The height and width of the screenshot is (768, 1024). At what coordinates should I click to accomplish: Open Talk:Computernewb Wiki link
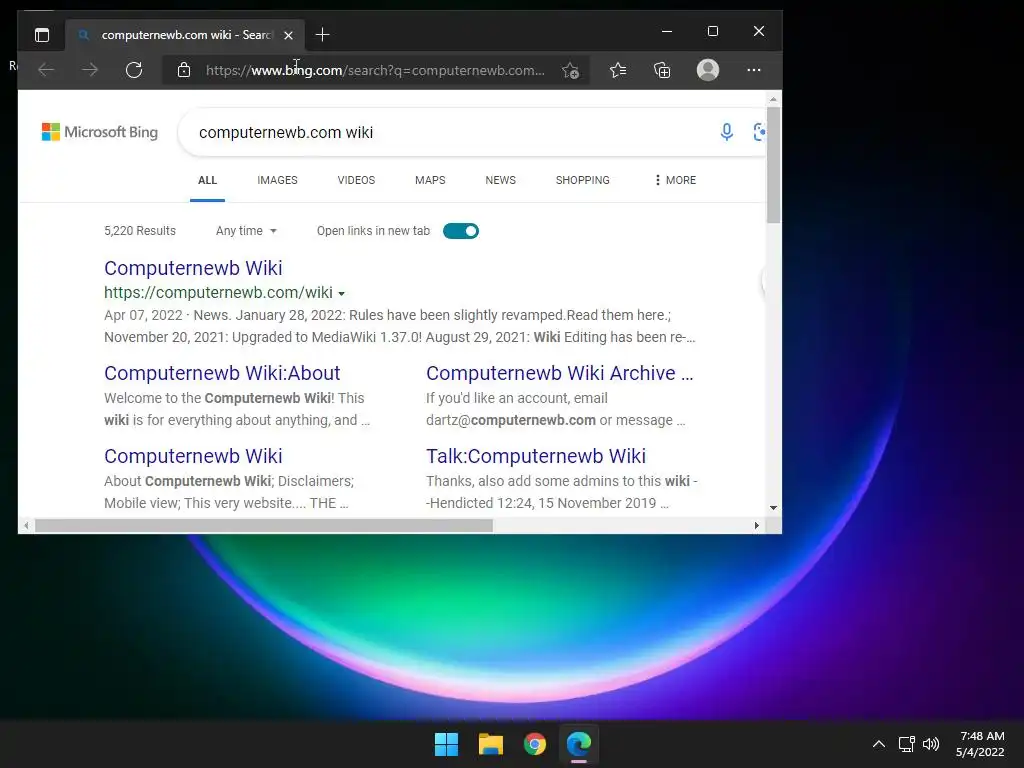click(536, 456)
